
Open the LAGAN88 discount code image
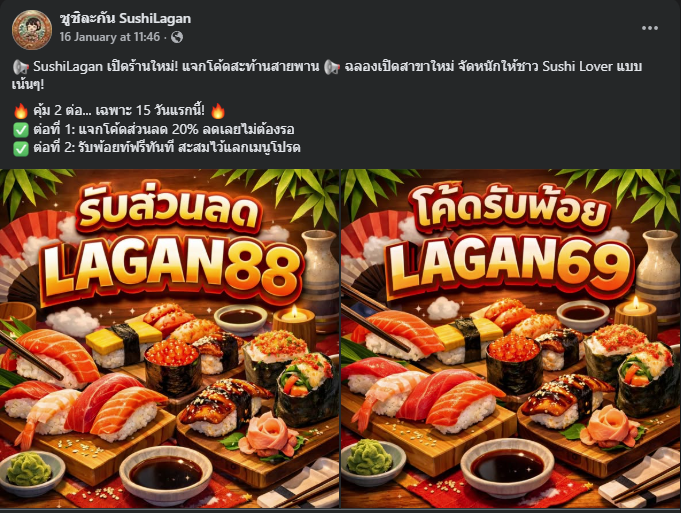tap(169, 338)
